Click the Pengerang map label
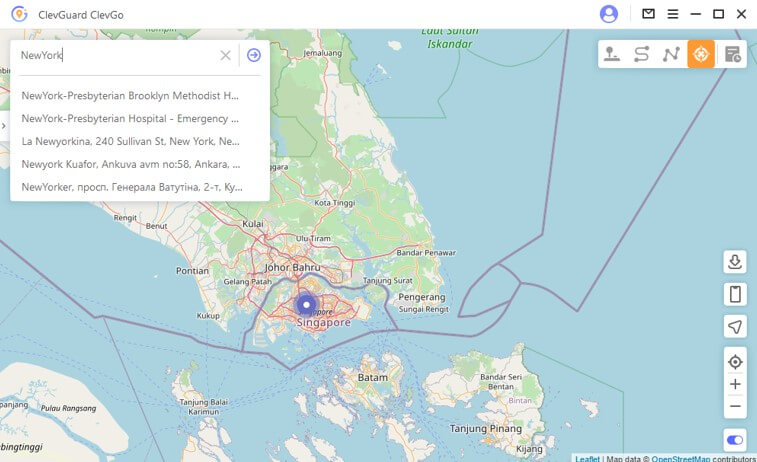757x462 pixels. [422, 297]
